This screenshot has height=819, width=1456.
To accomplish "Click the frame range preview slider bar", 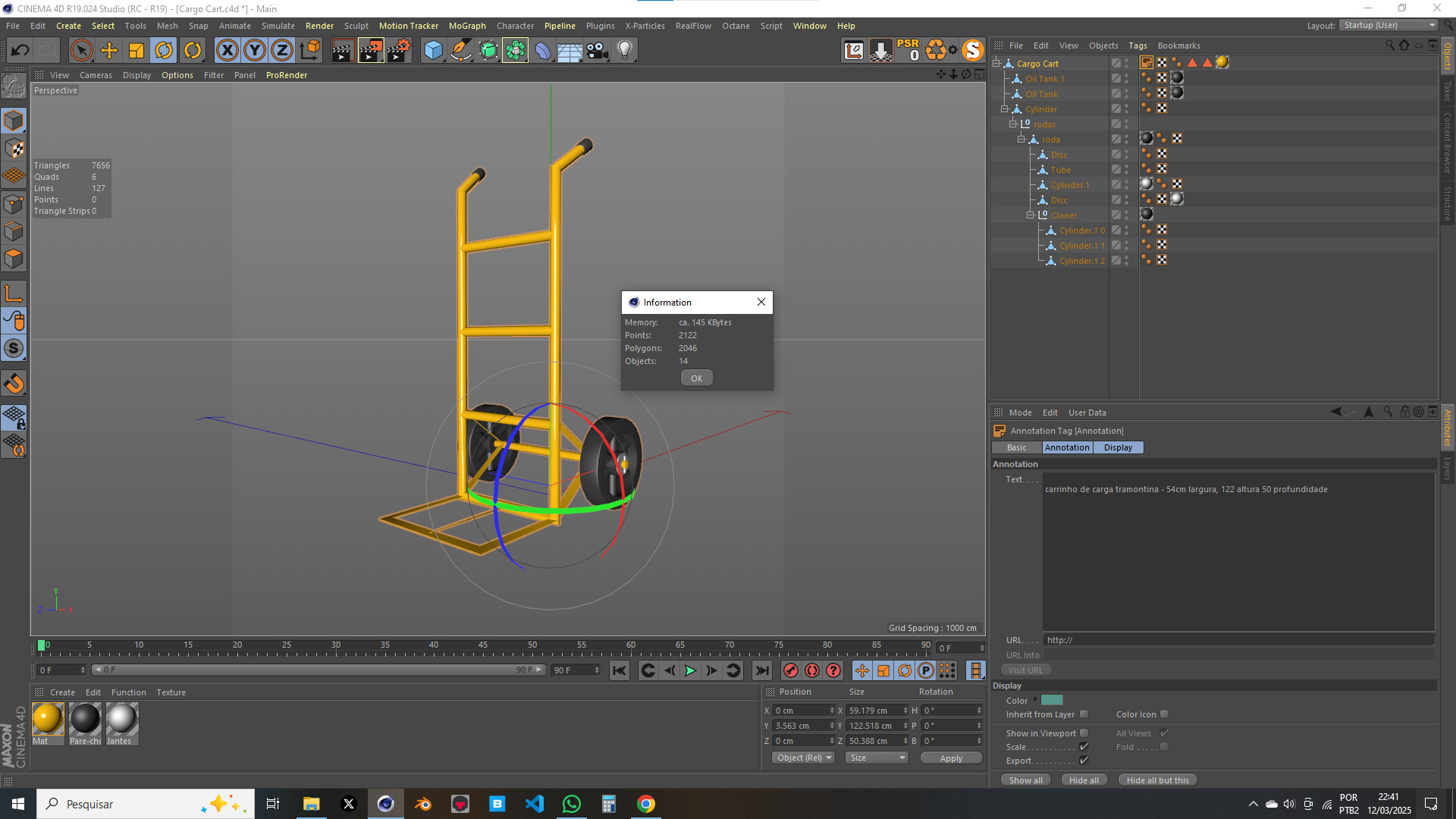I will pyautogui.click(x=318, y=670).
